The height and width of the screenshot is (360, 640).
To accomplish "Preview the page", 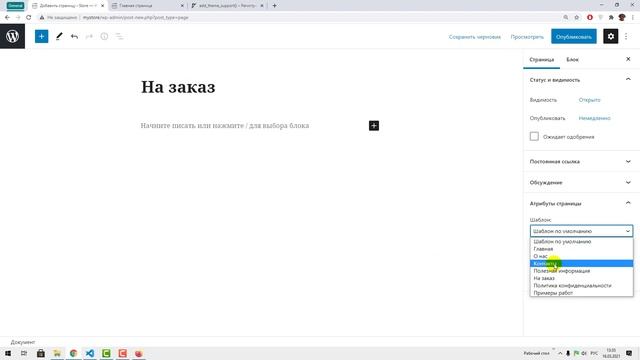I will [527, 37].
